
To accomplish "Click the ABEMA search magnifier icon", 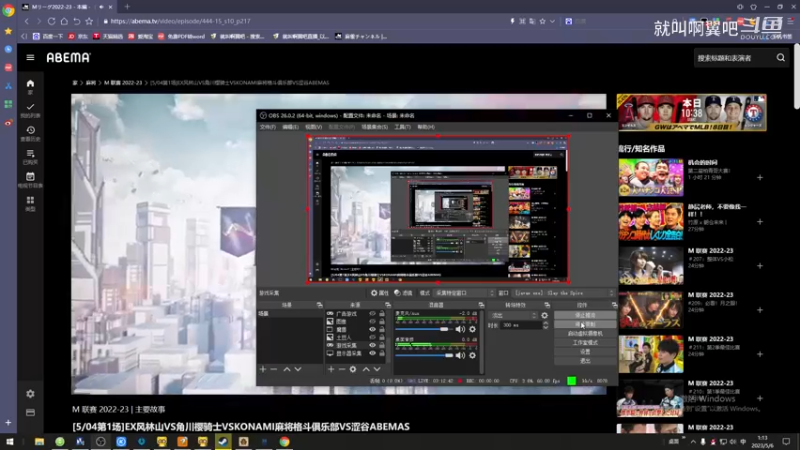I will [x=781, y=58].
